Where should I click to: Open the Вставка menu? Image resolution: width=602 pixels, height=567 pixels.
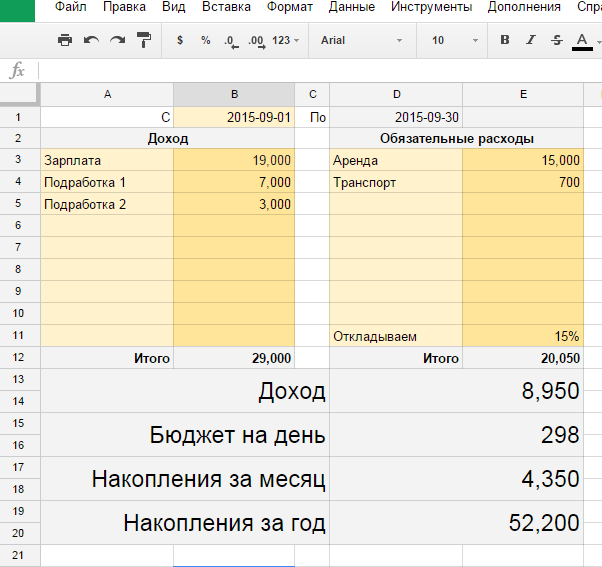point(226,7)
